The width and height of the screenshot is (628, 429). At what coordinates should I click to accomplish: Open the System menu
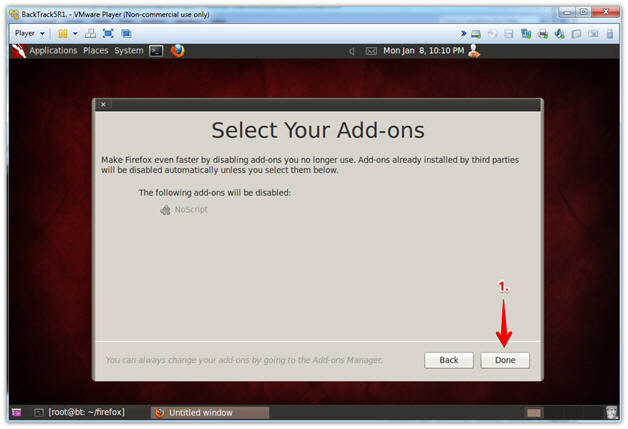(x=129, y=51)
